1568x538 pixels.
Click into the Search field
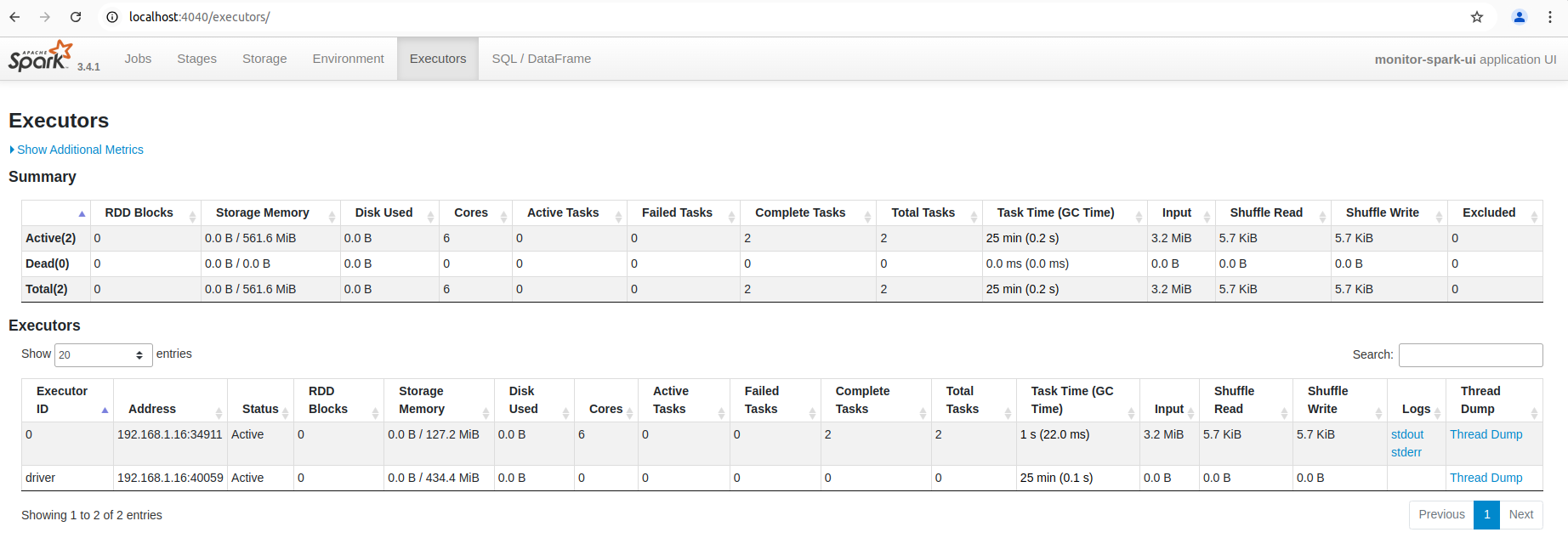point(1470,355)
